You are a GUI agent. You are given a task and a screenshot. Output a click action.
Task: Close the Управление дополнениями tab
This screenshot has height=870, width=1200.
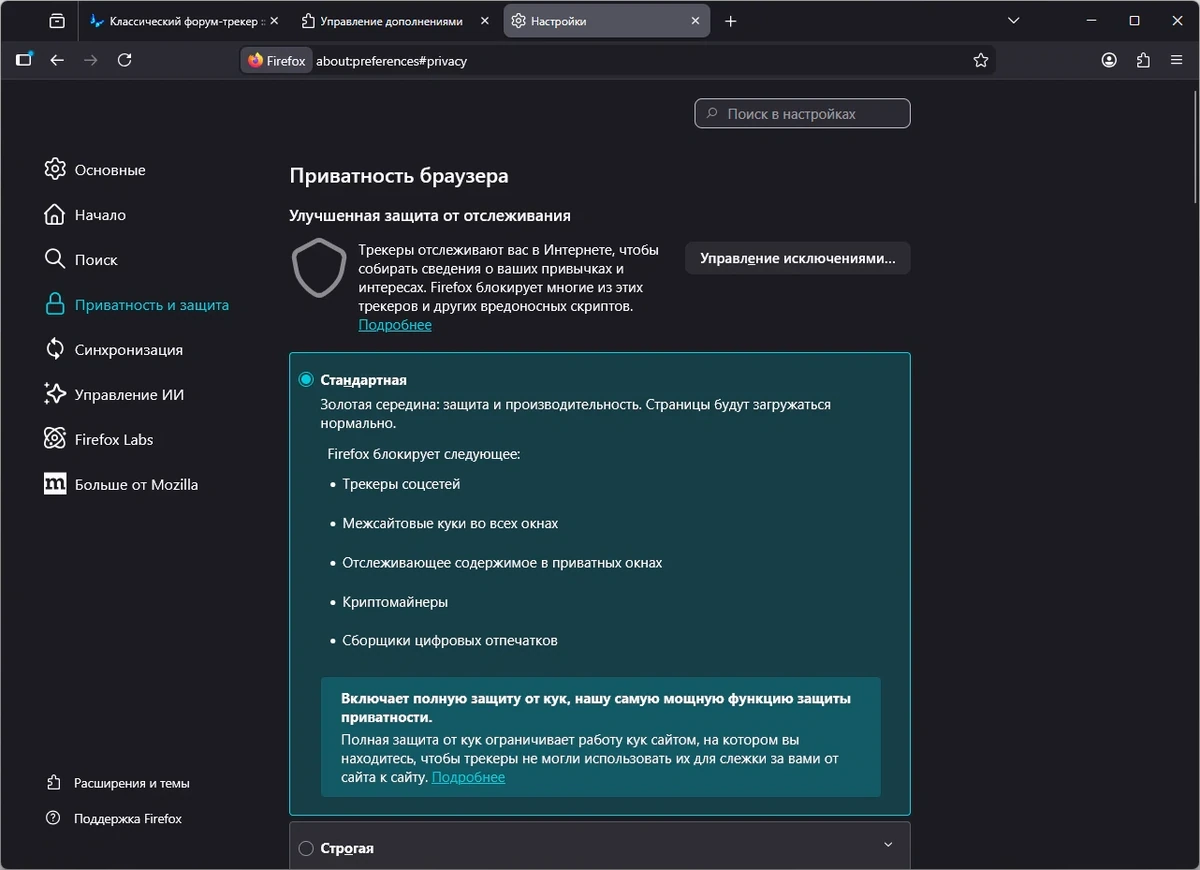(x=485, y=21)
